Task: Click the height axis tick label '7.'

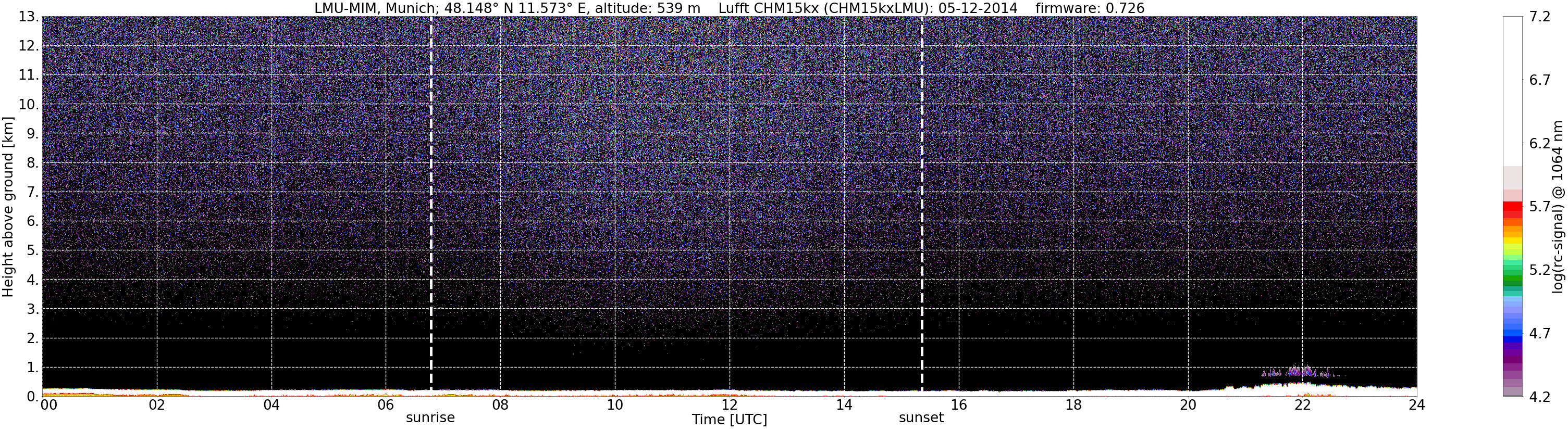Action: point(33,192)
